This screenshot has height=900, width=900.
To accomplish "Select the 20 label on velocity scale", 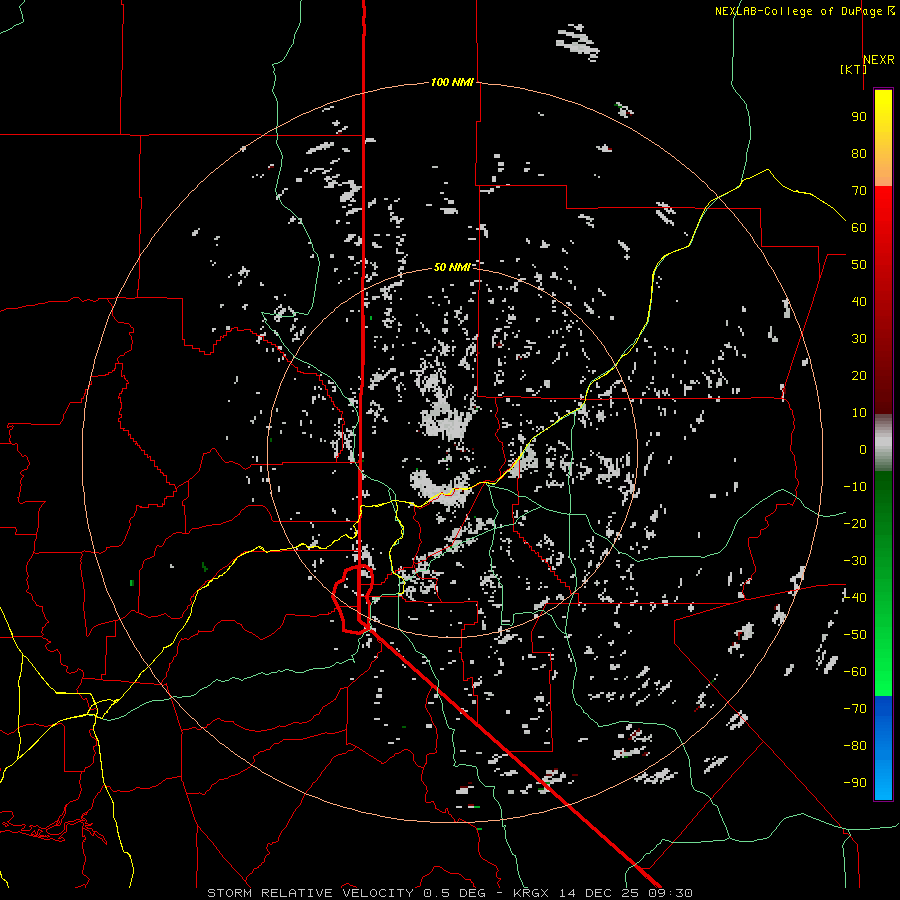I will [859, 376].
